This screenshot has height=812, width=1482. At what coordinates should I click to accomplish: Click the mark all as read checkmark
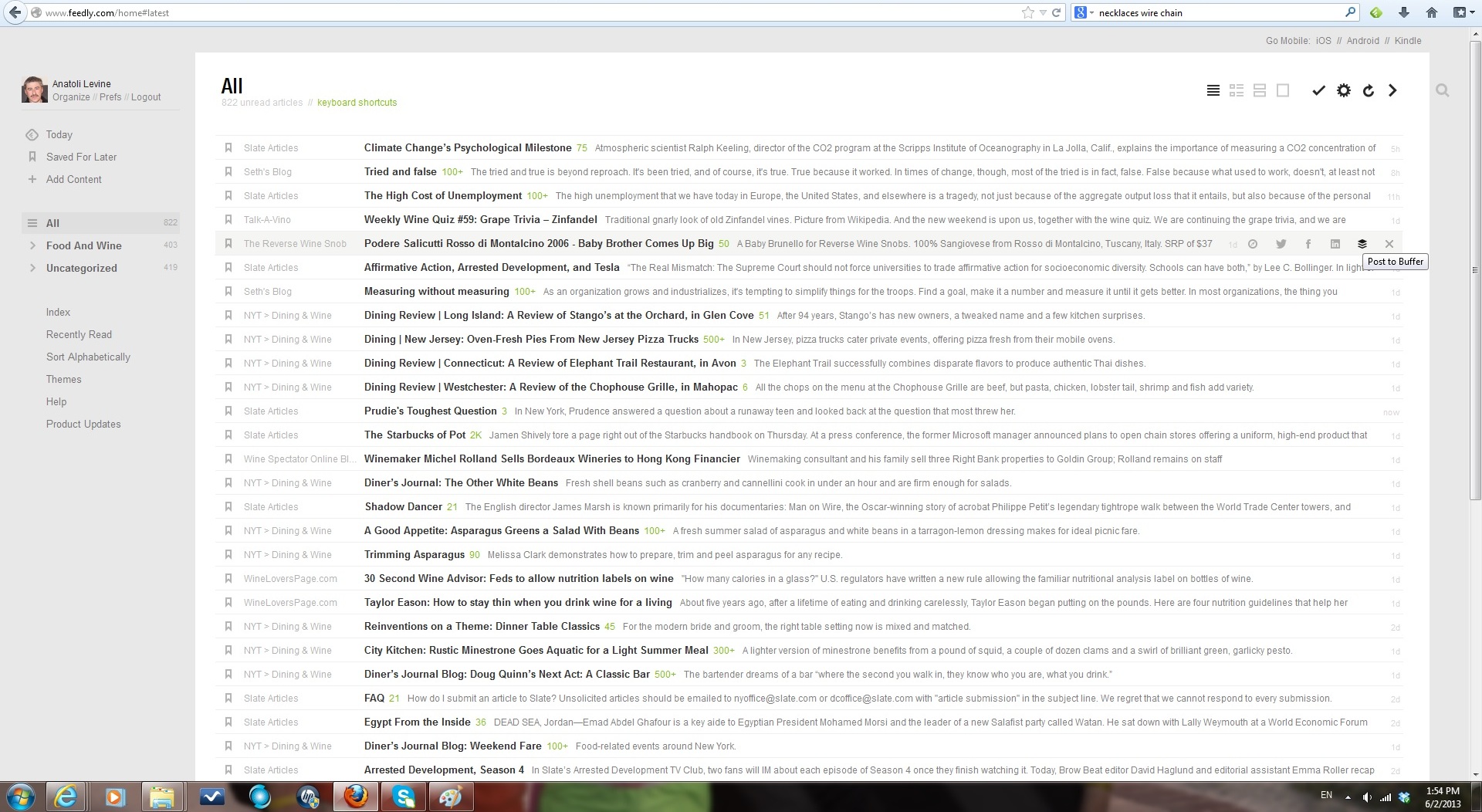(x=1318, y=91)
